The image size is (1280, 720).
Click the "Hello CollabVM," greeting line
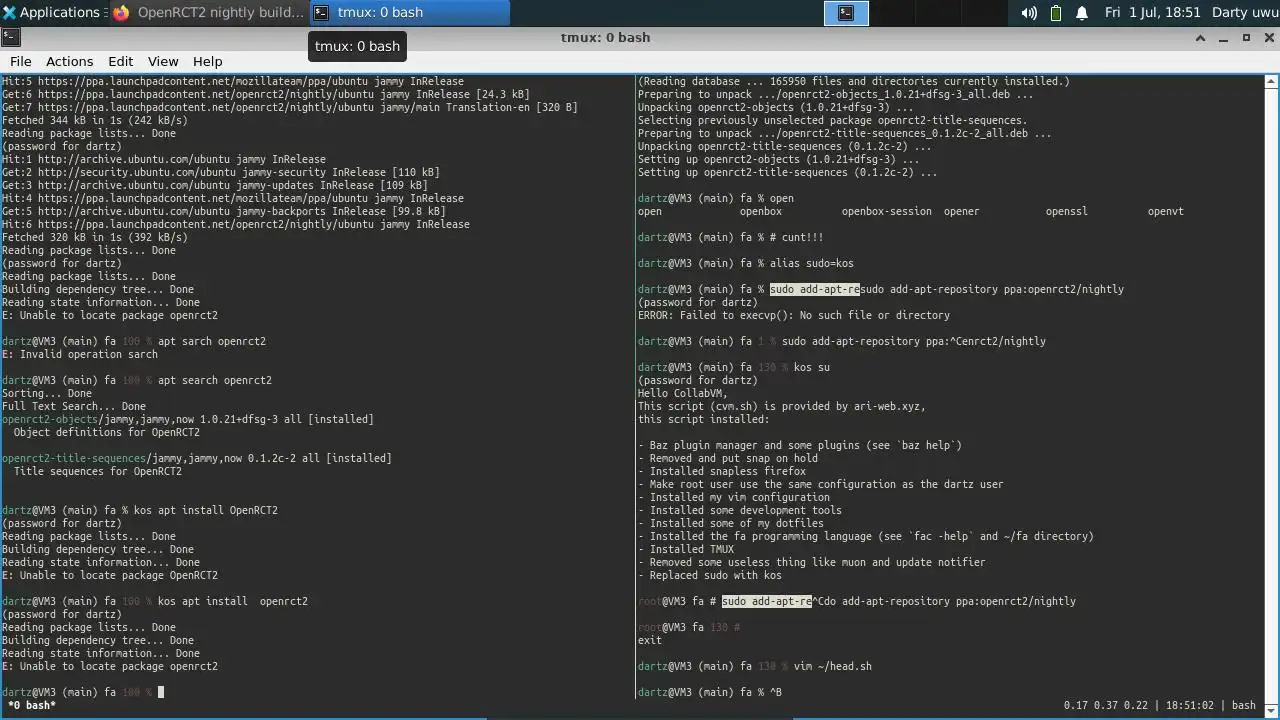(683, 393)
